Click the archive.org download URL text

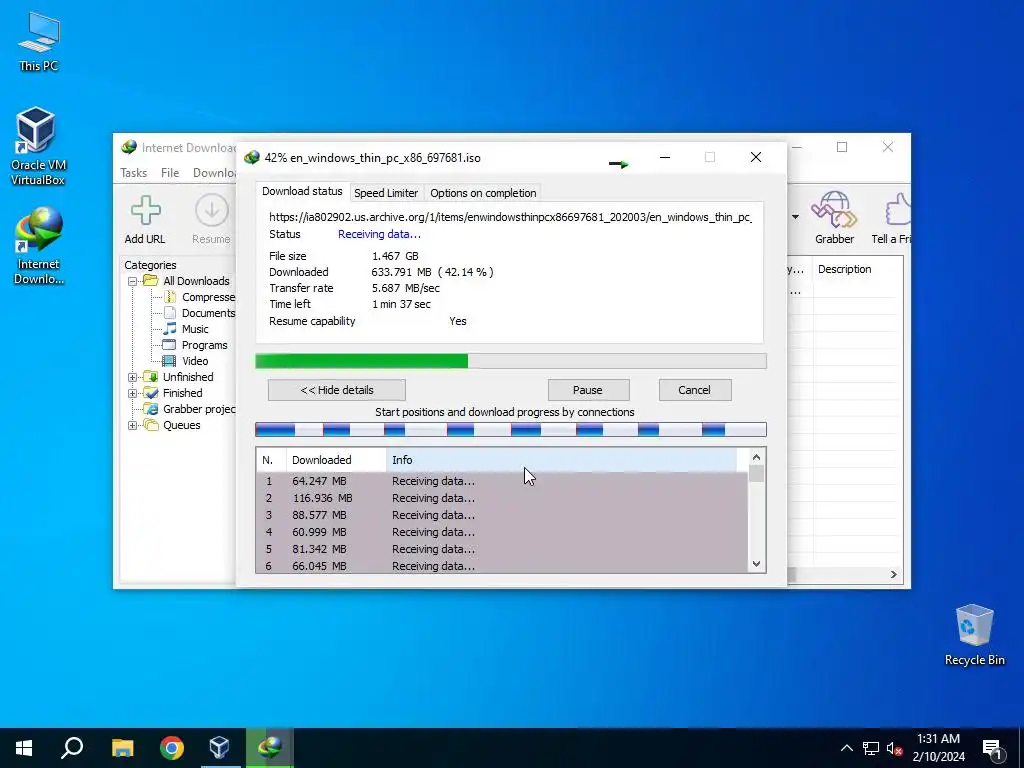tap(511, 217)
